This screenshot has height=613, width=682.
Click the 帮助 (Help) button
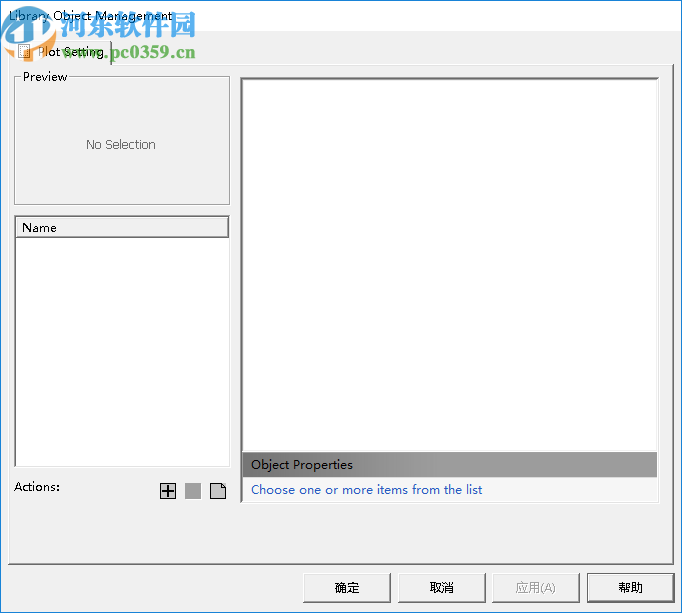(630, 588)
